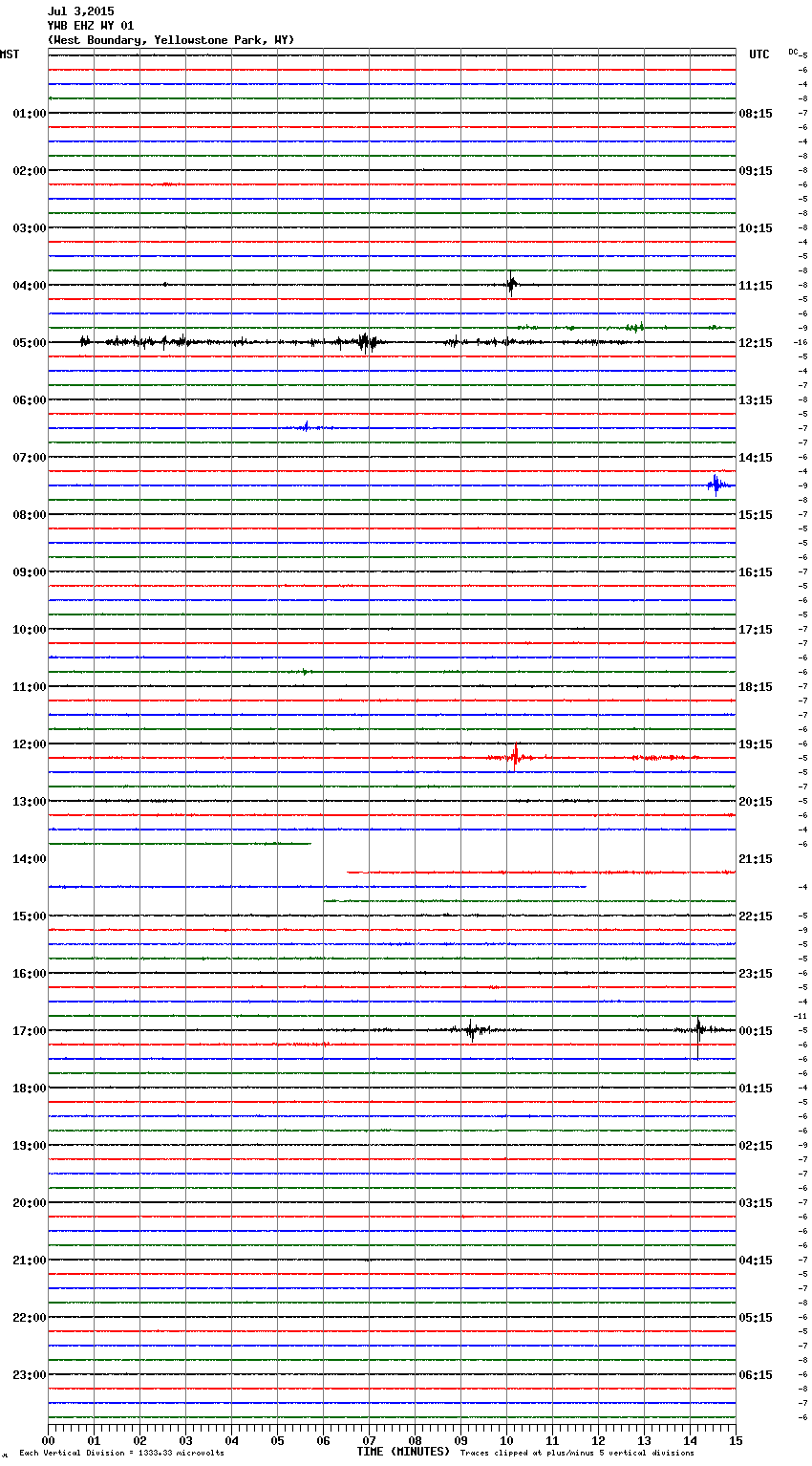Viewport: 812px width, 1466px height.
Task: Click the Traces clipped at plus/minus 5 note
Action: (x=577, y=1453)
